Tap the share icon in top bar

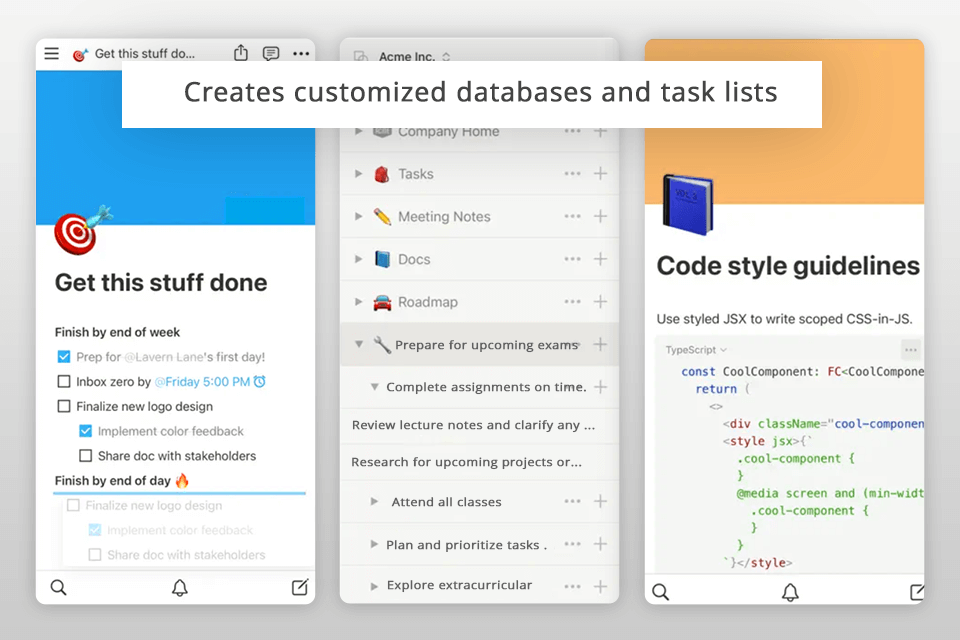point(241,54)
